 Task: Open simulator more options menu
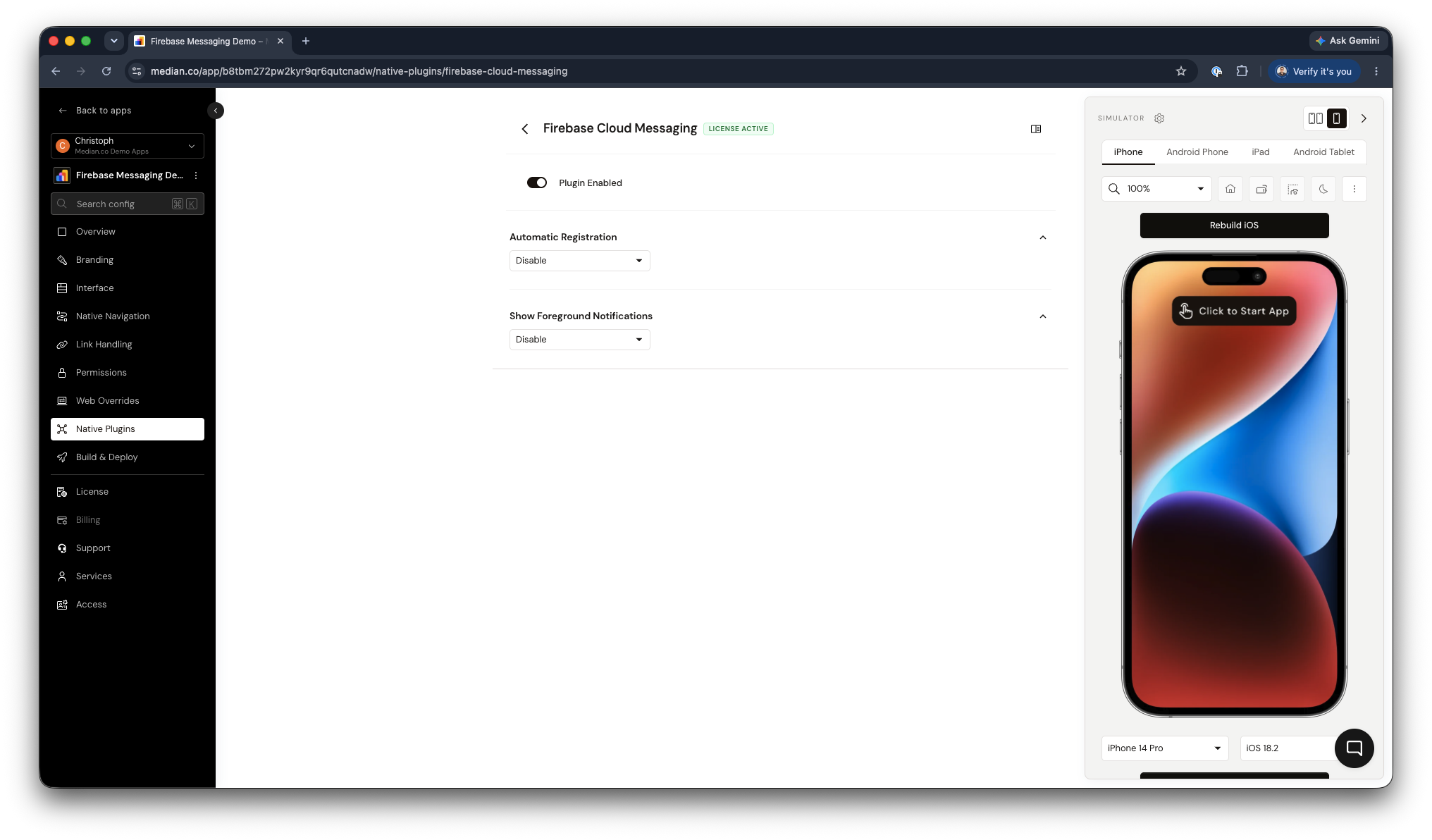pos(1354,189)
